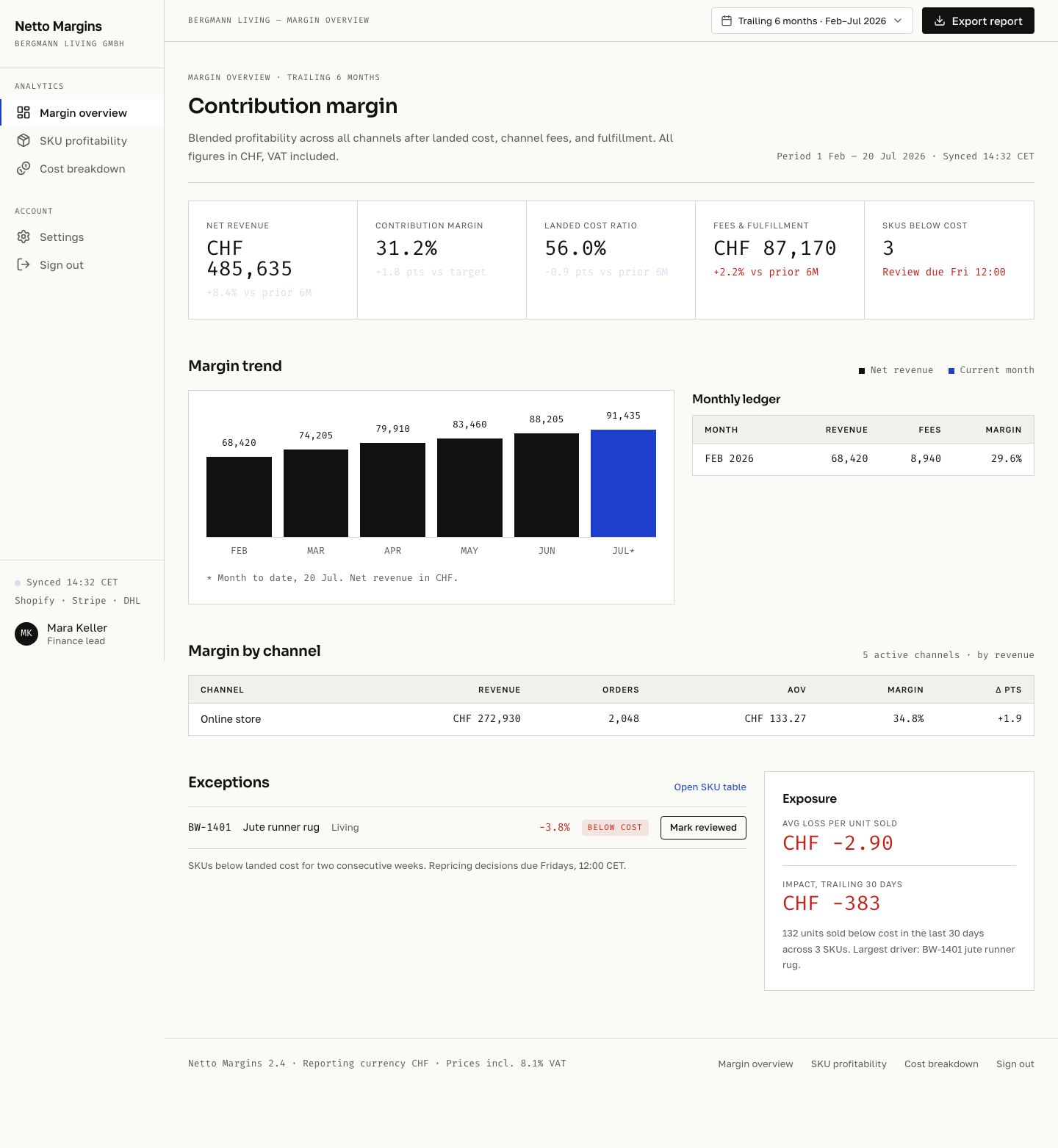
Task: Click the FEB 2026 ledger row
Action: coord(863,459)
